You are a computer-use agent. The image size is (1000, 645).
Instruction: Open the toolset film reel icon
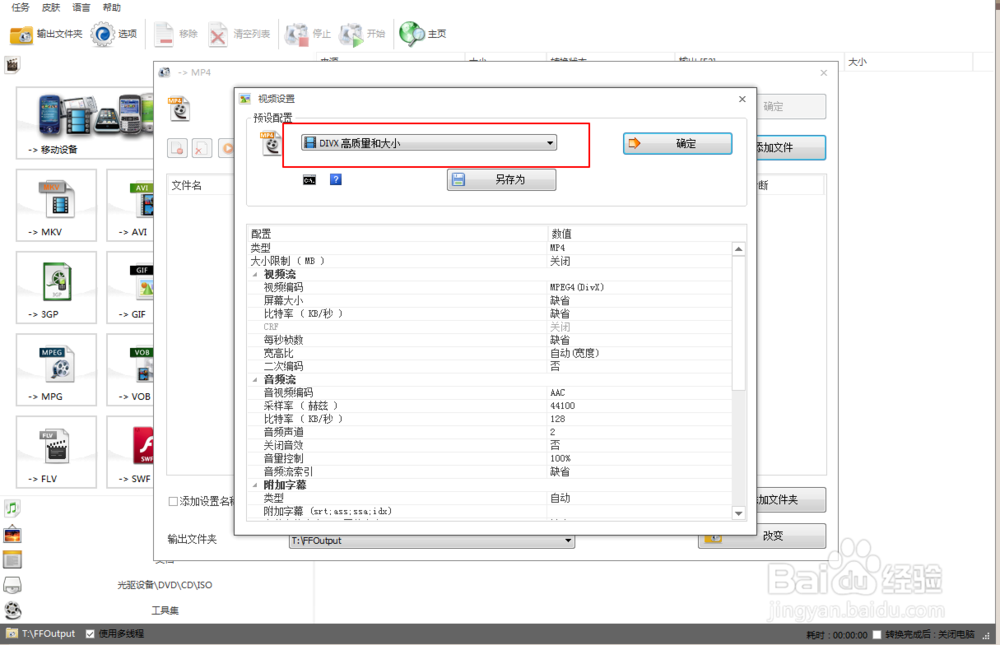click(x=12, y=611)
